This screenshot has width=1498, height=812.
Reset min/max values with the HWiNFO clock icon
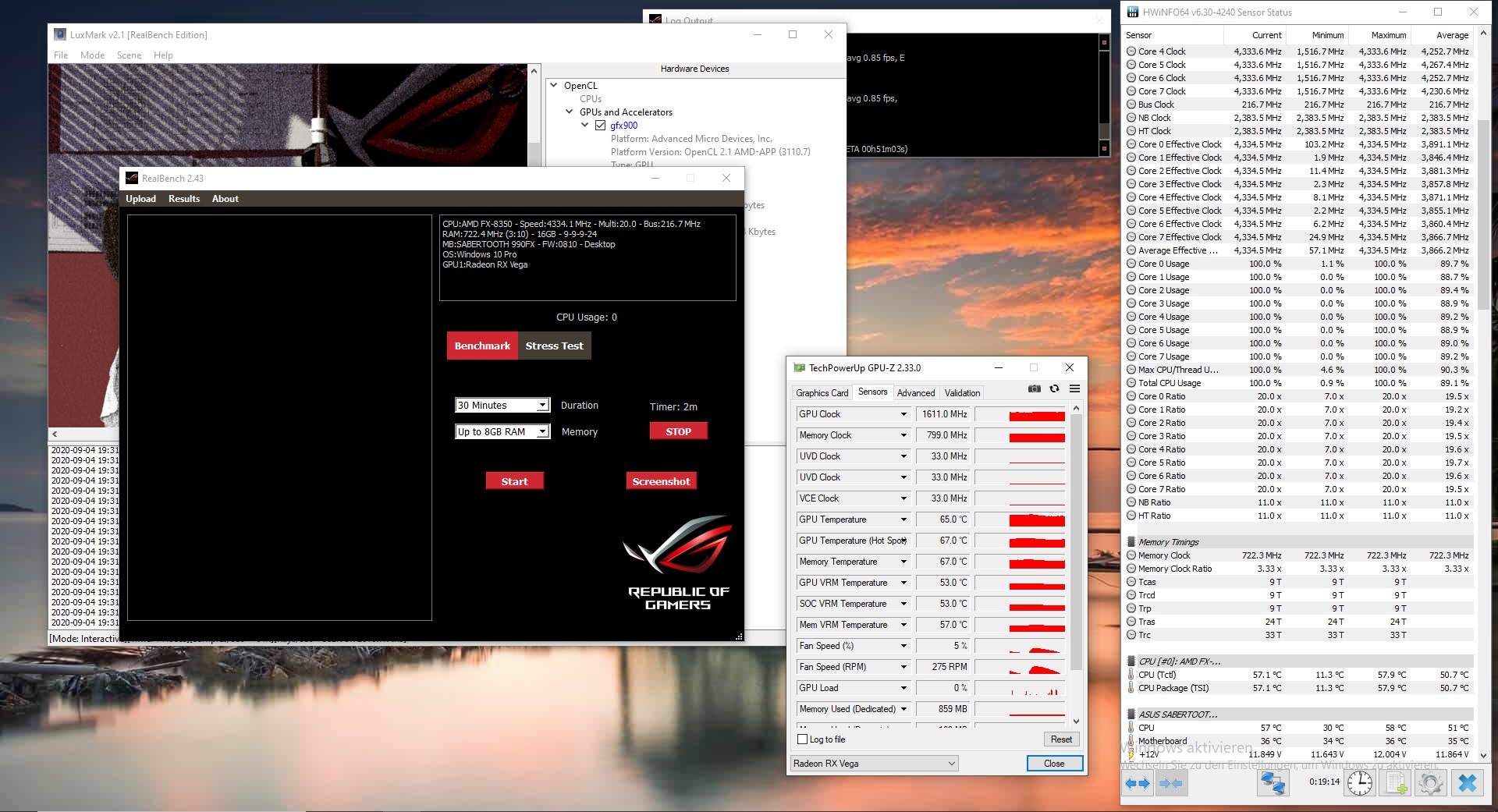click(x=1360, y=783)
